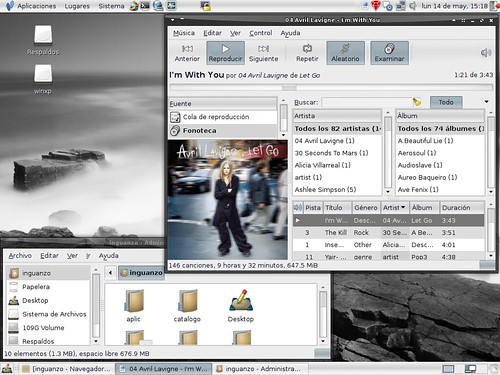The image size is (500, 375).
Task: Select 109G Volume in sidebar
Action: click(49, 328)
